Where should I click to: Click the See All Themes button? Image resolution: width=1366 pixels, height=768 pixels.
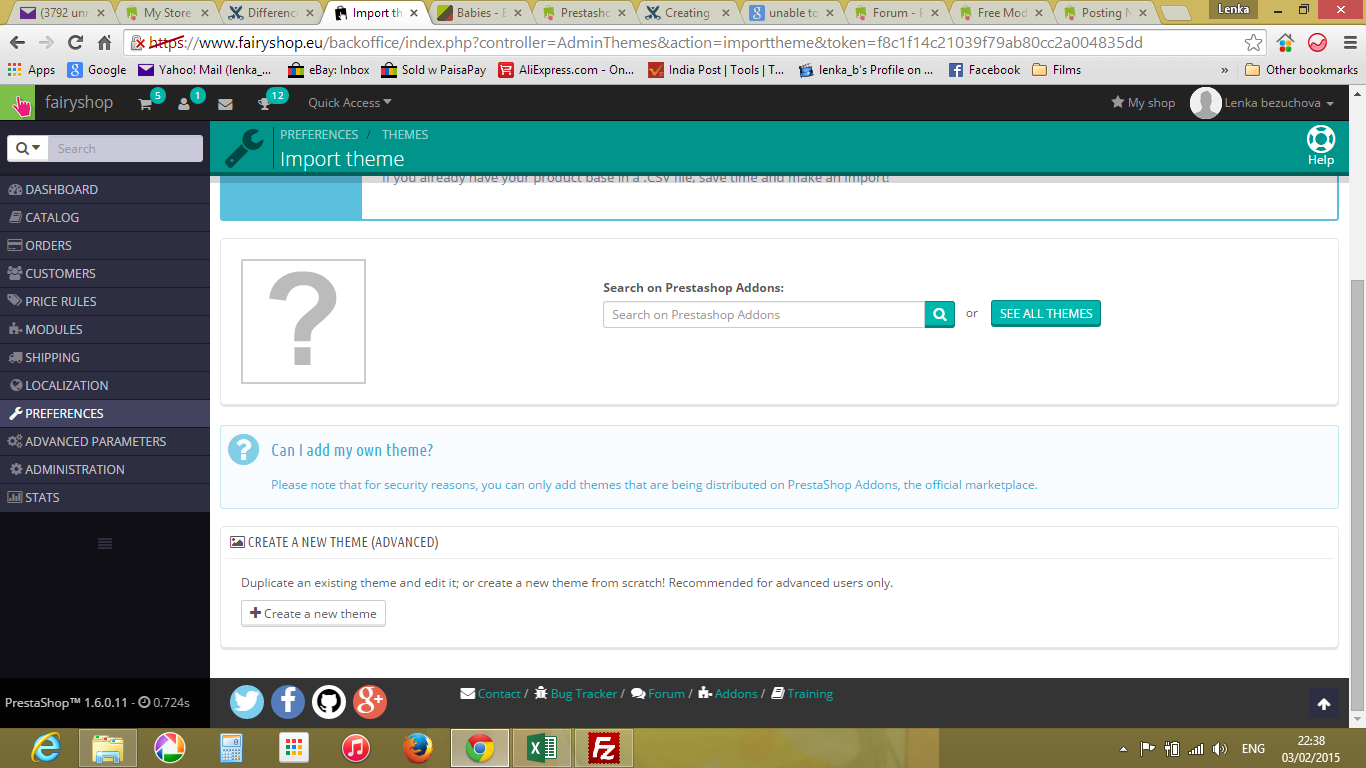coord(1046,313)
